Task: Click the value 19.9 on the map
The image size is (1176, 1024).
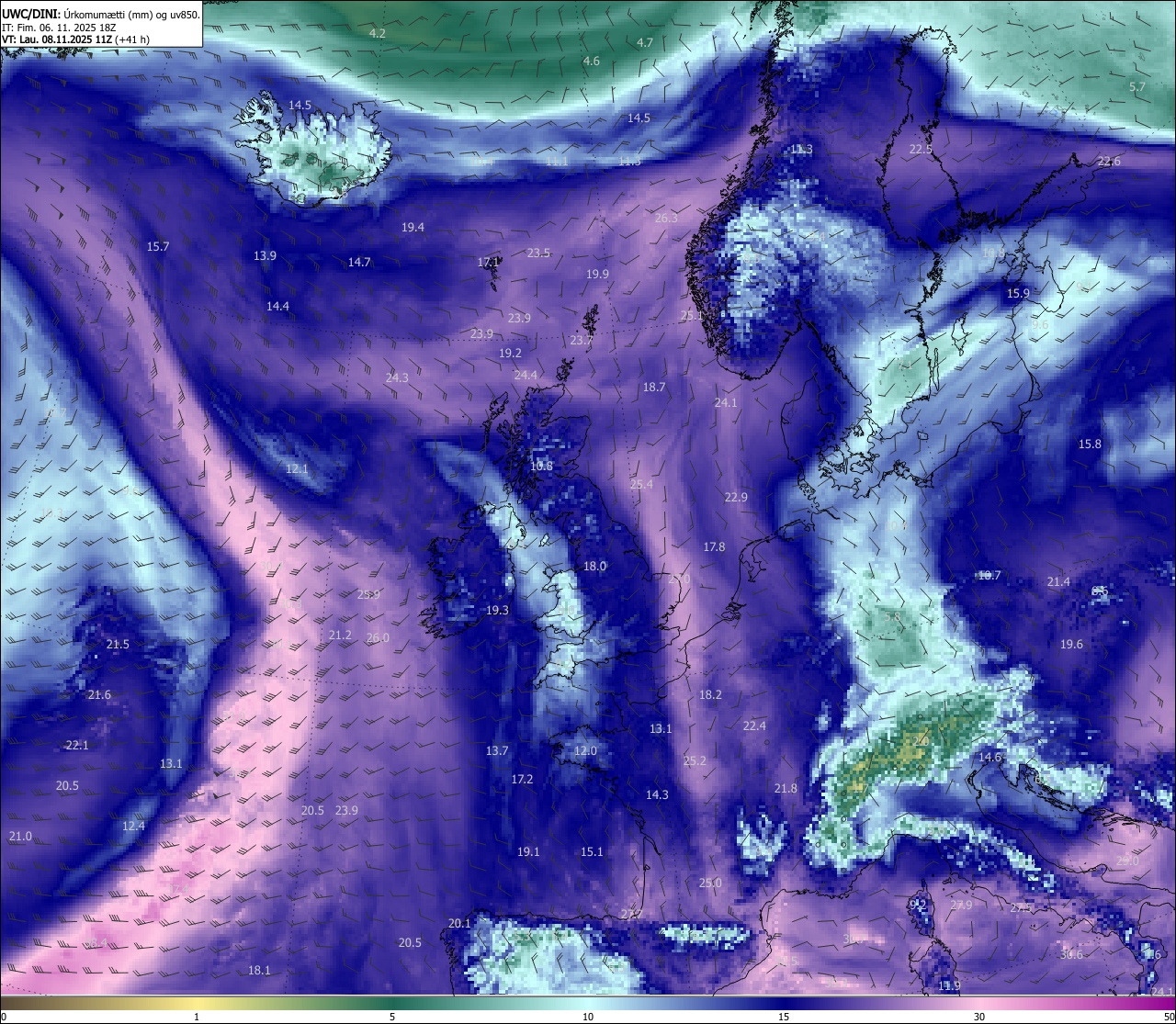Action: (597, 275)
